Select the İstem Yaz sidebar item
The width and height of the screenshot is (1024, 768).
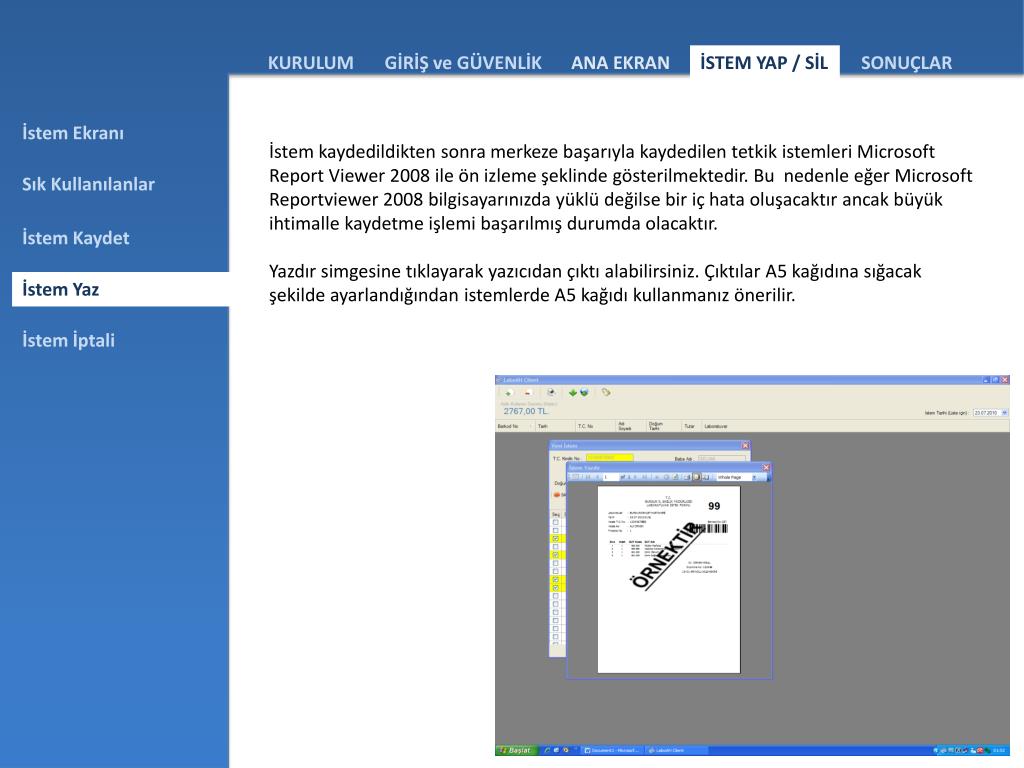point(120,289)
